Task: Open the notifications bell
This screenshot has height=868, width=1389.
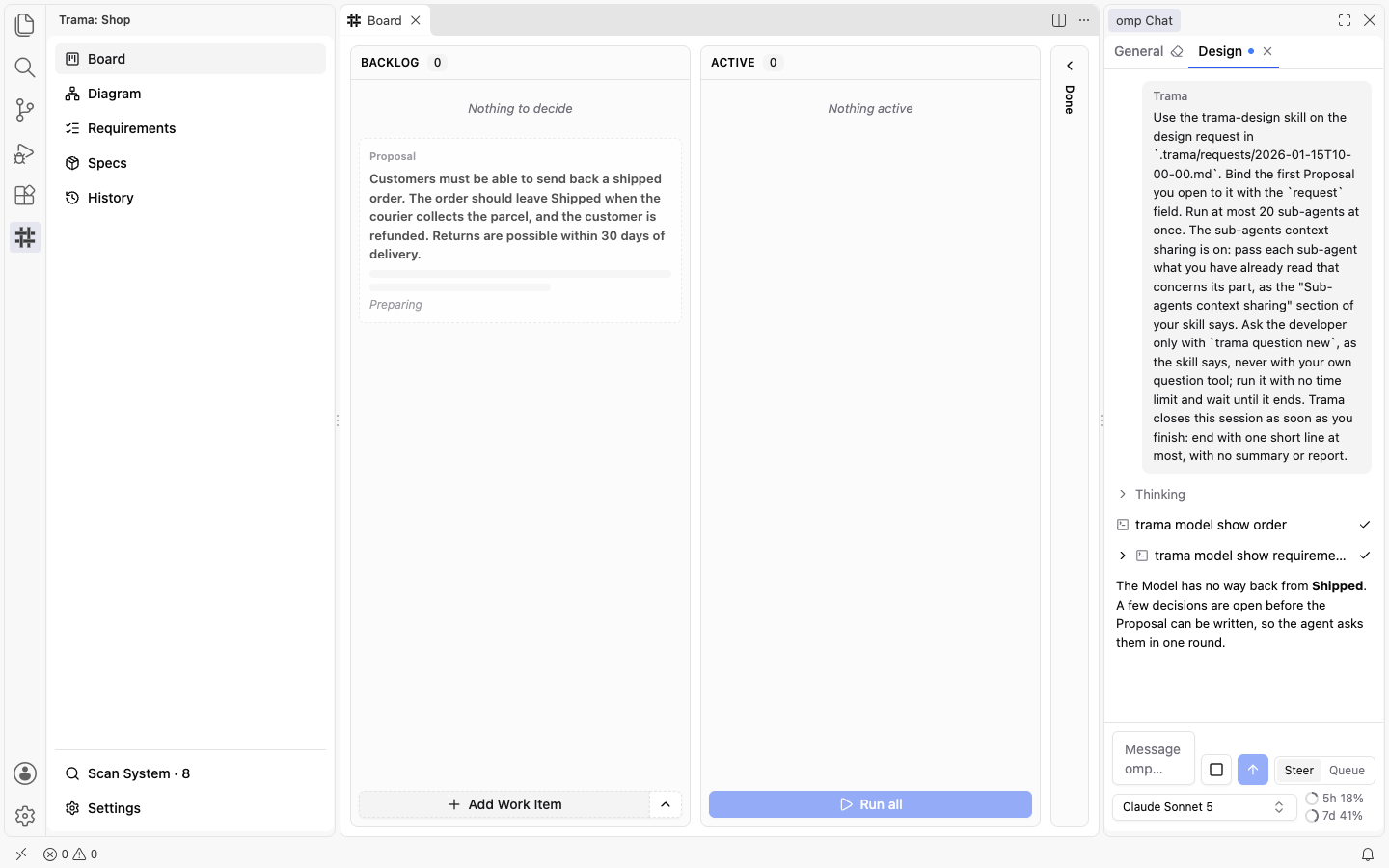Action: click(1368, 854)
